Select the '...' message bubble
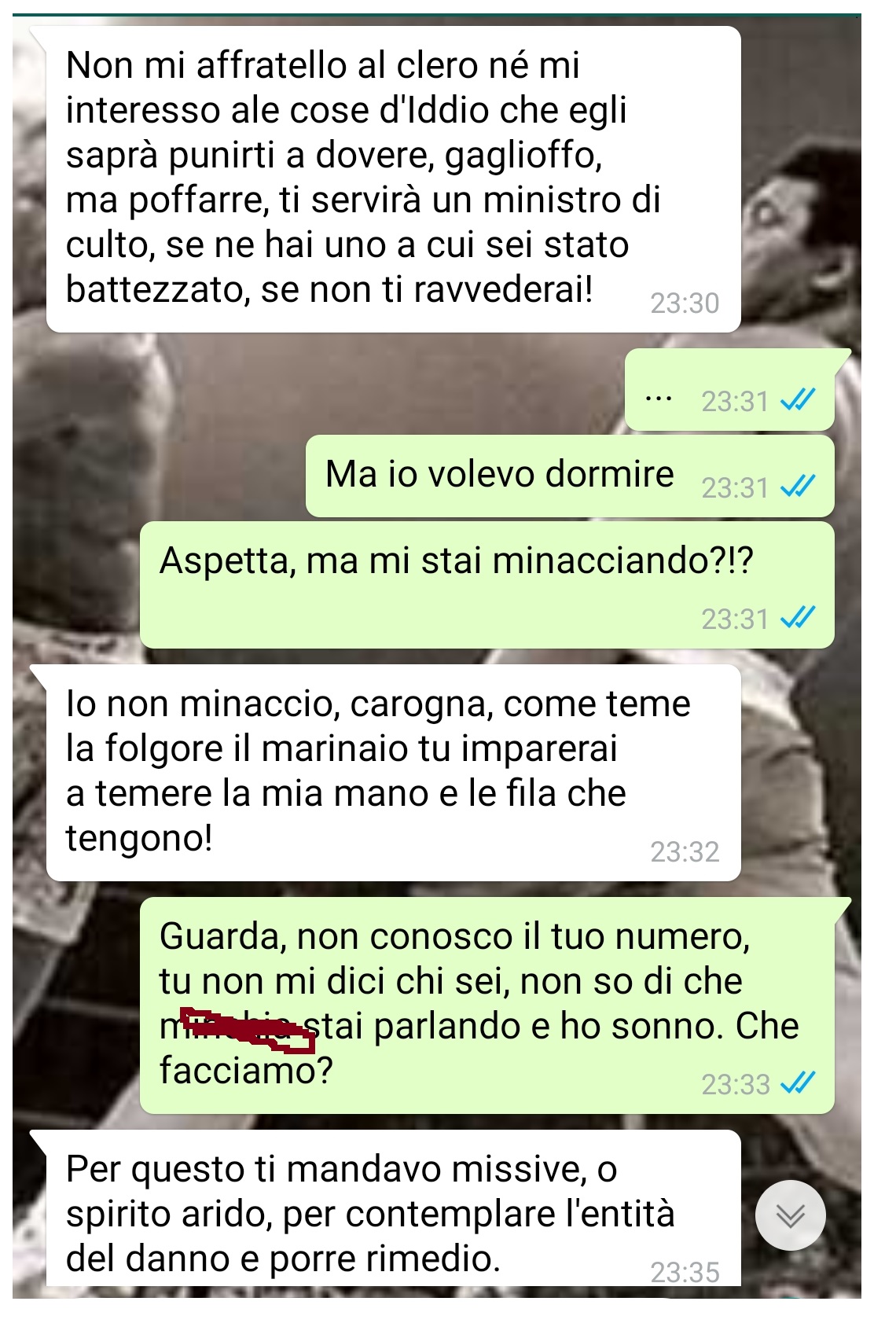Screen dimensions: 896x1327 (729, 390)
